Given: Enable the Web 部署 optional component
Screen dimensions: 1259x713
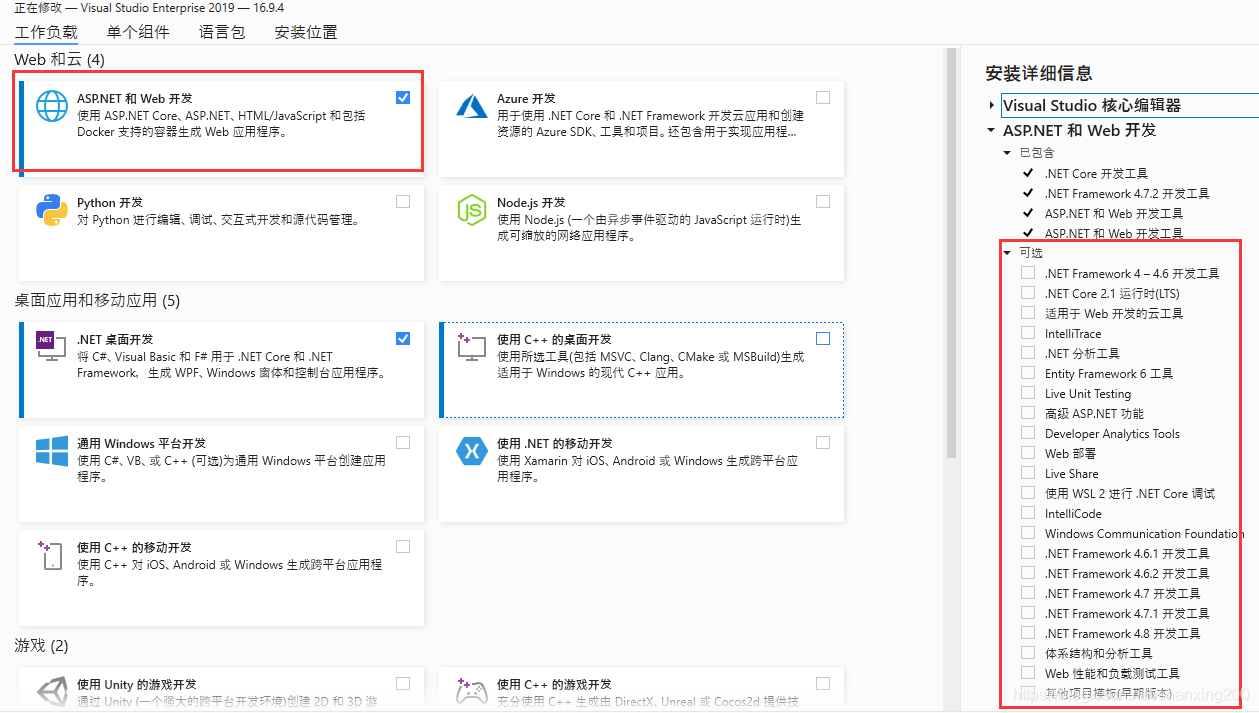Looking at the screenshot, I should [x=1028, y=453].
